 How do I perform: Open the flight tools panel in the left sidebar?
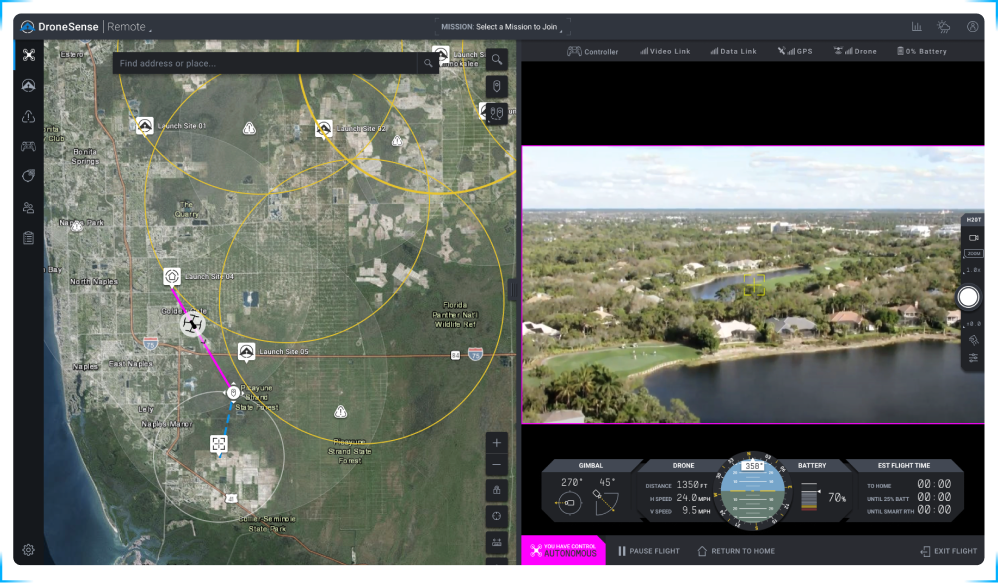coord(28,54)
